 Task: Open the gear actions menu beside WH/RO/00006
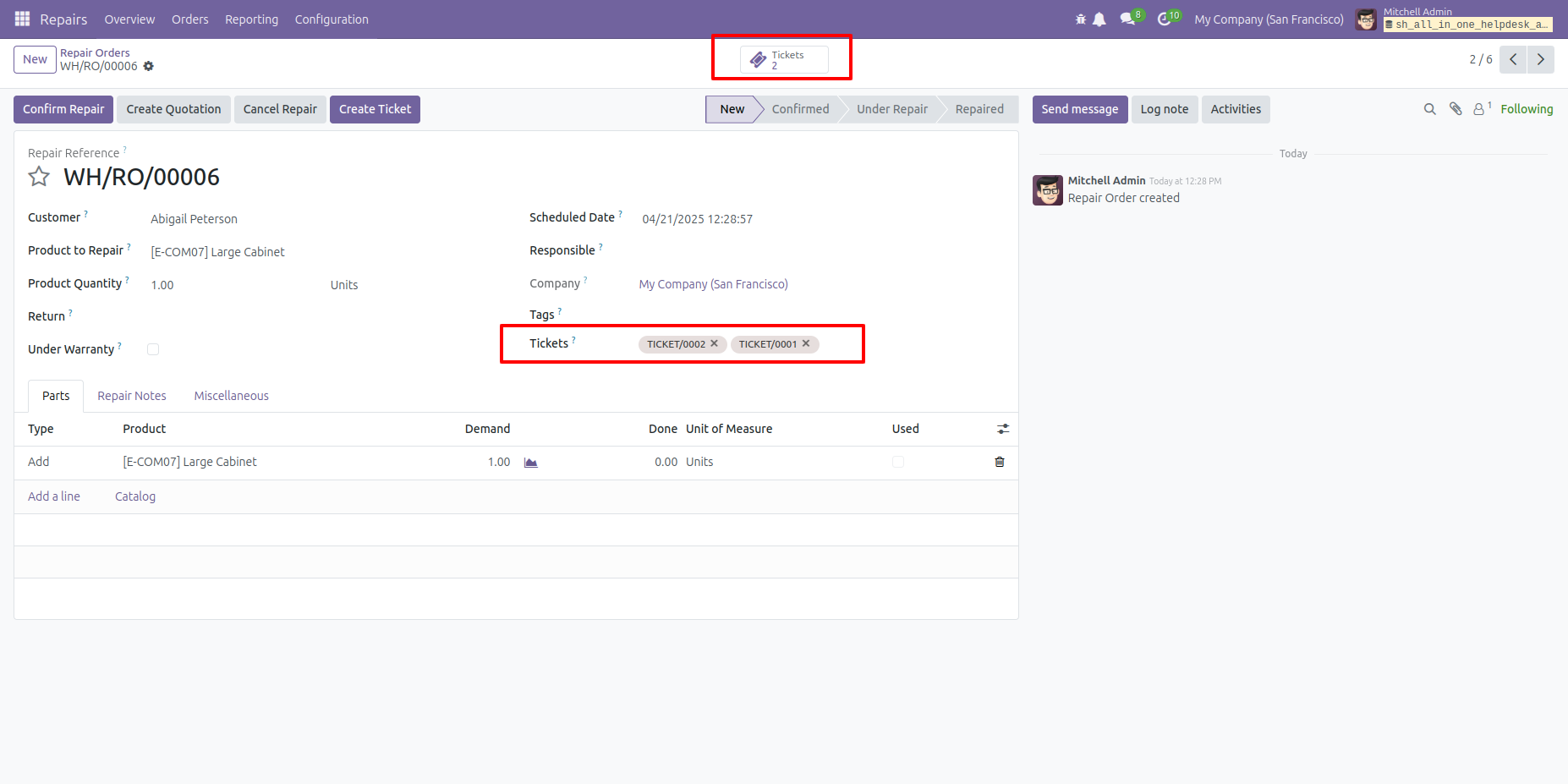pos(149,66)
